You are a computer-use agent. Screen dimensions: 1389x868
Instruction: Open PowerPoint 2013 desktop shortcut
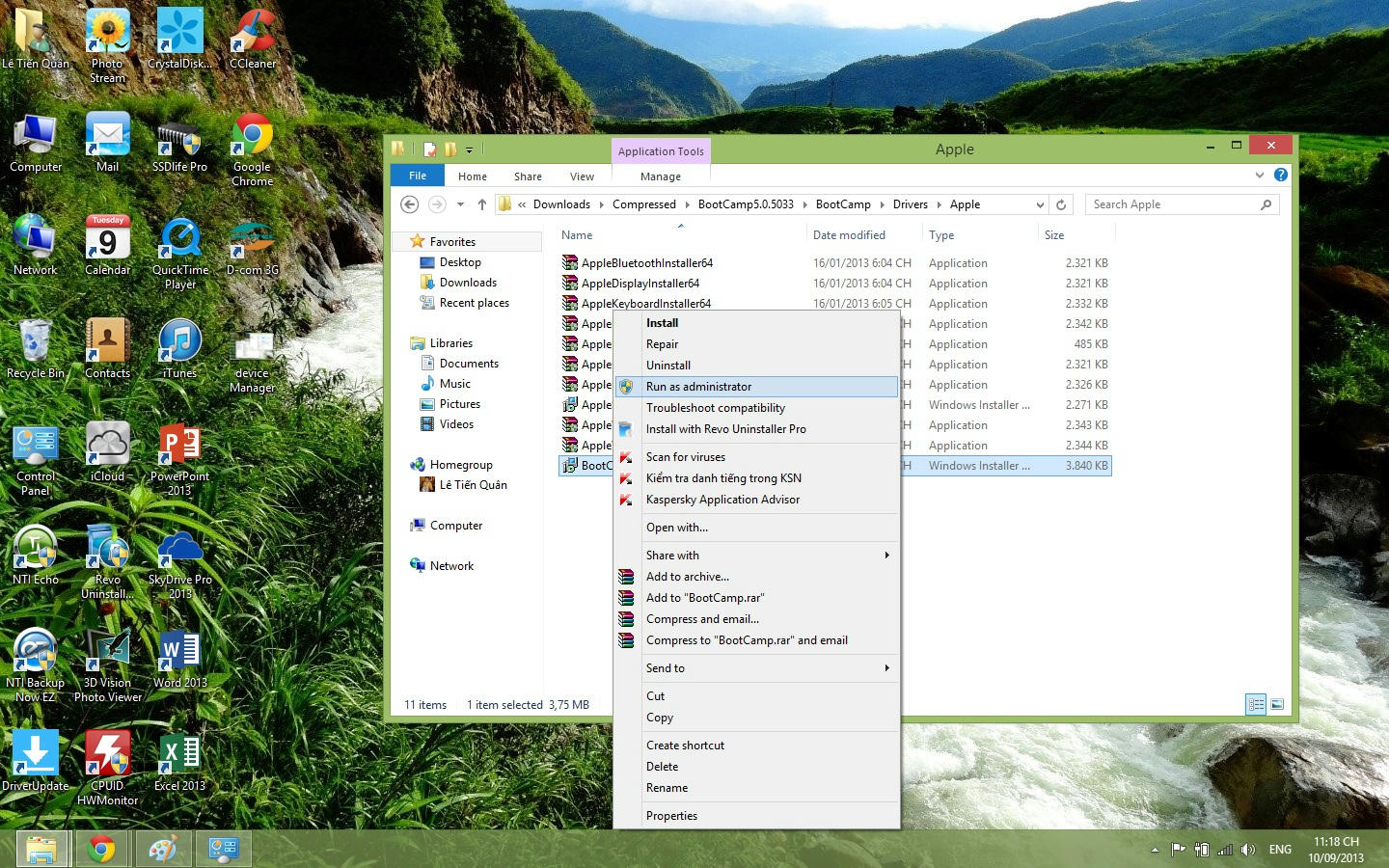pyautogui.click(x=179, y=459)
